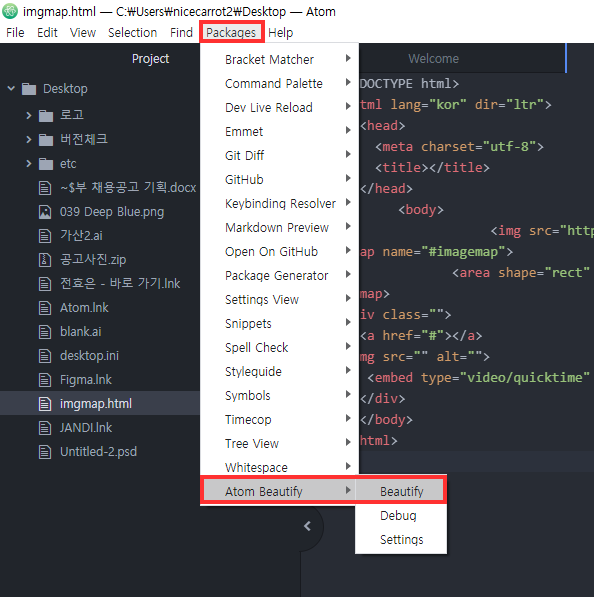Expand the etc folder
Image resolution: width=594 pixels, height=597 pixels.
(x=29, y=164)
